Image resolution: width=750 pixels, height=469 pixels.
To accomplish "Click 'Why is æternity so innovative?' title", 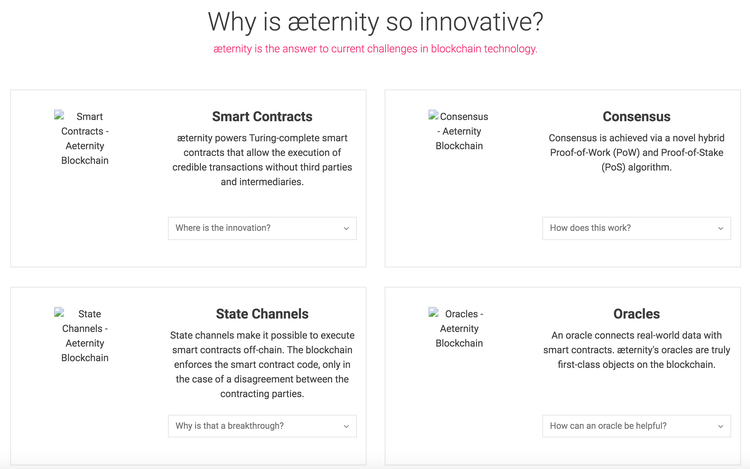I will coord(375,21).
